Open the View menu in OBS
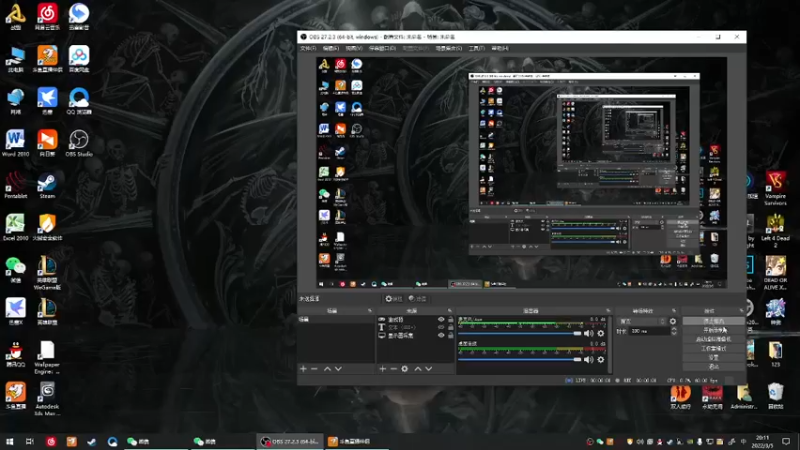 click(354, 48)
